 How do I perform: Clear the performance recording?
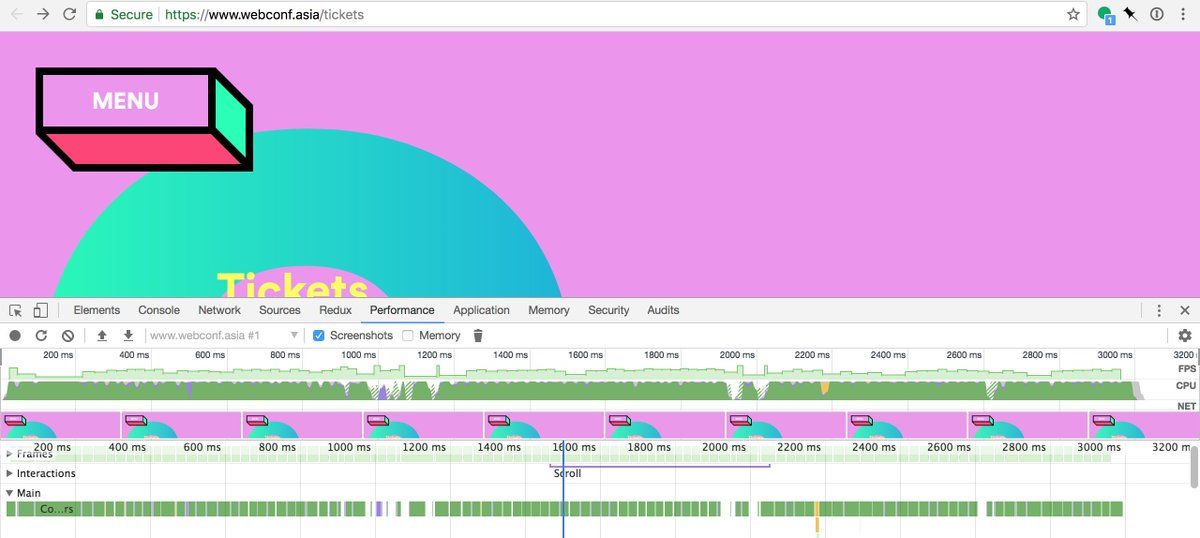[68, 336]
